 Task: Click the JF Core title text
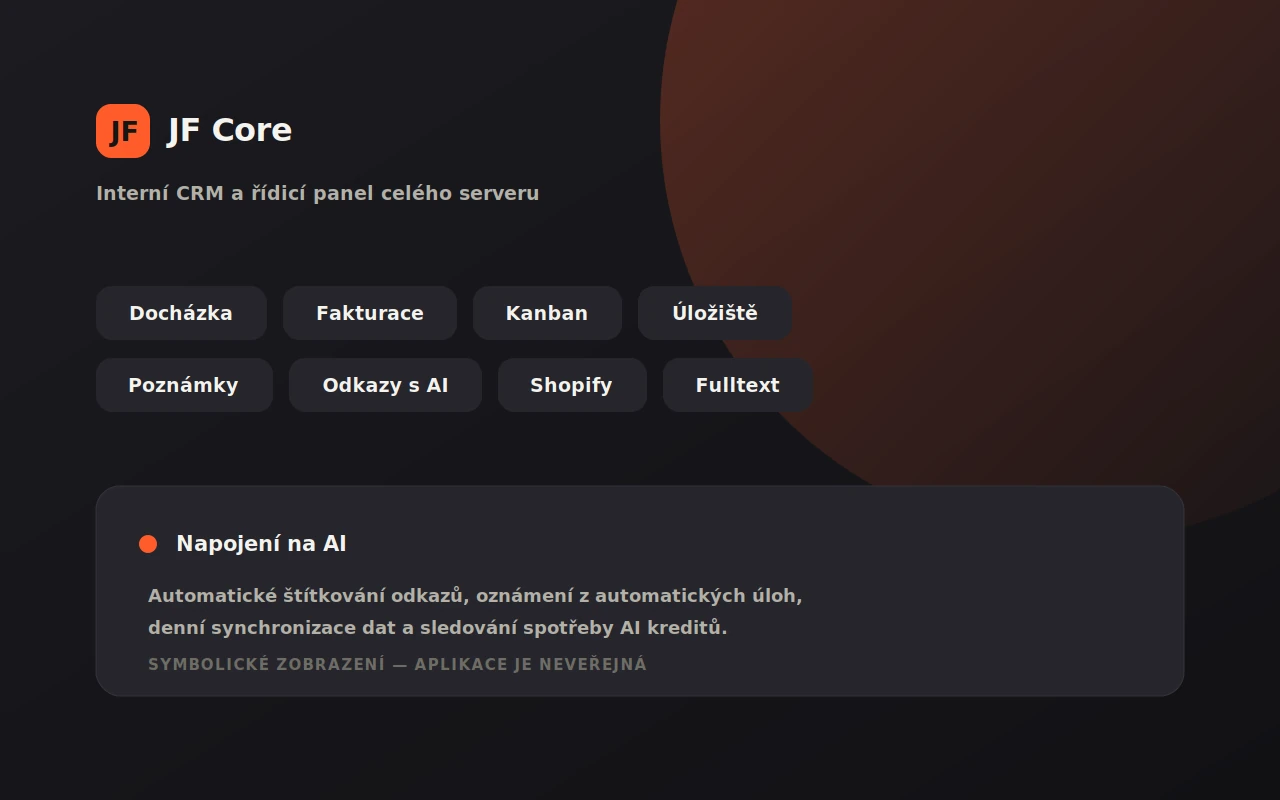[229, 130]
